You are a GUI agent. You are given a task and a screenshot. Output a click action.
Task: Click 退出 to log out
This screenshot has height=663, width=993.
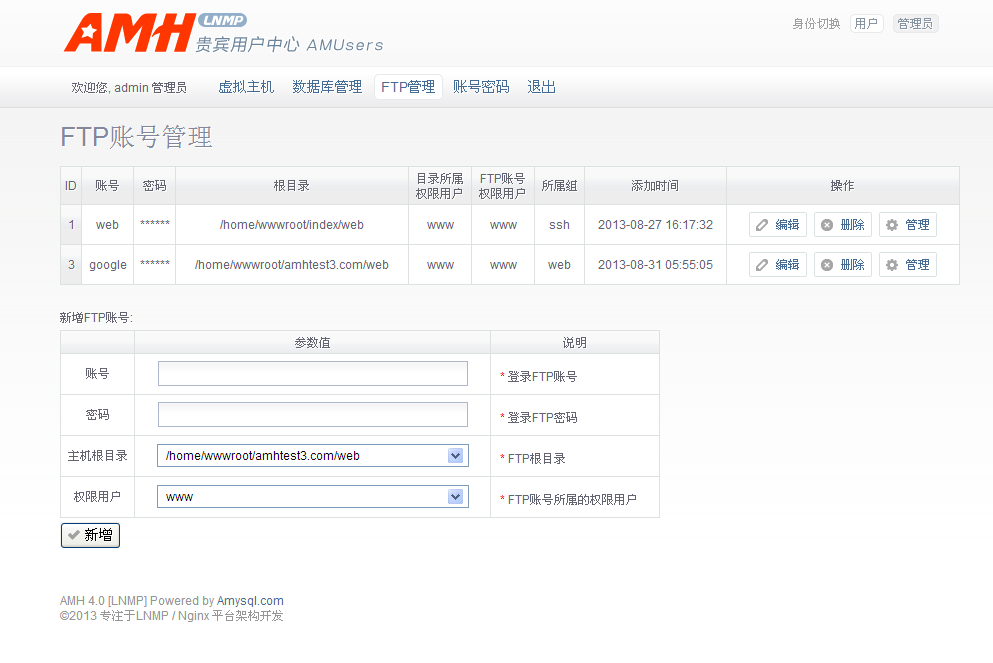click(541, 87)
